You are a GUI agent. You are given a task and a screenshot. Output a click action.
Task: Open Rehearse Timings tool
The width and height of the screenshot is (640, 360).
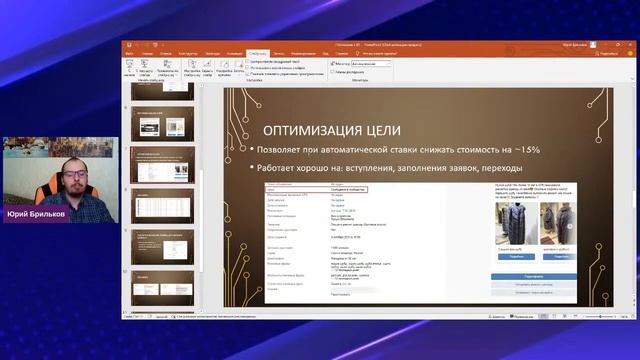click(224, 68)
